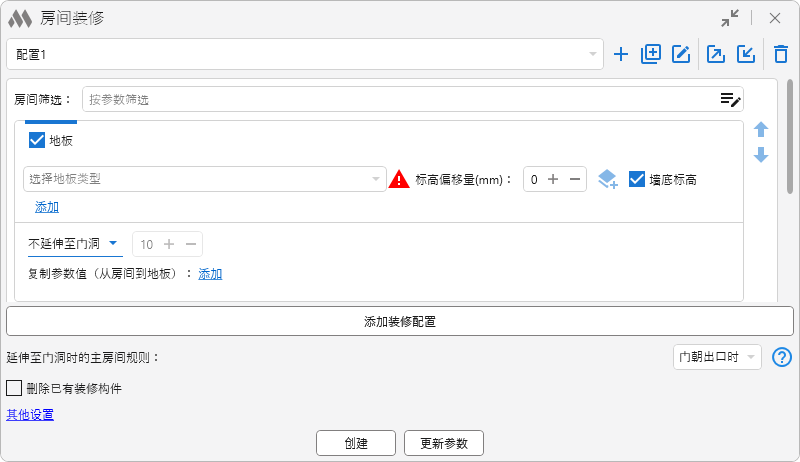The height and width of the screenshot is (462, 800).
Task: Expand the 选择地板类型 dropdown
Action: [x=204, y=179]
